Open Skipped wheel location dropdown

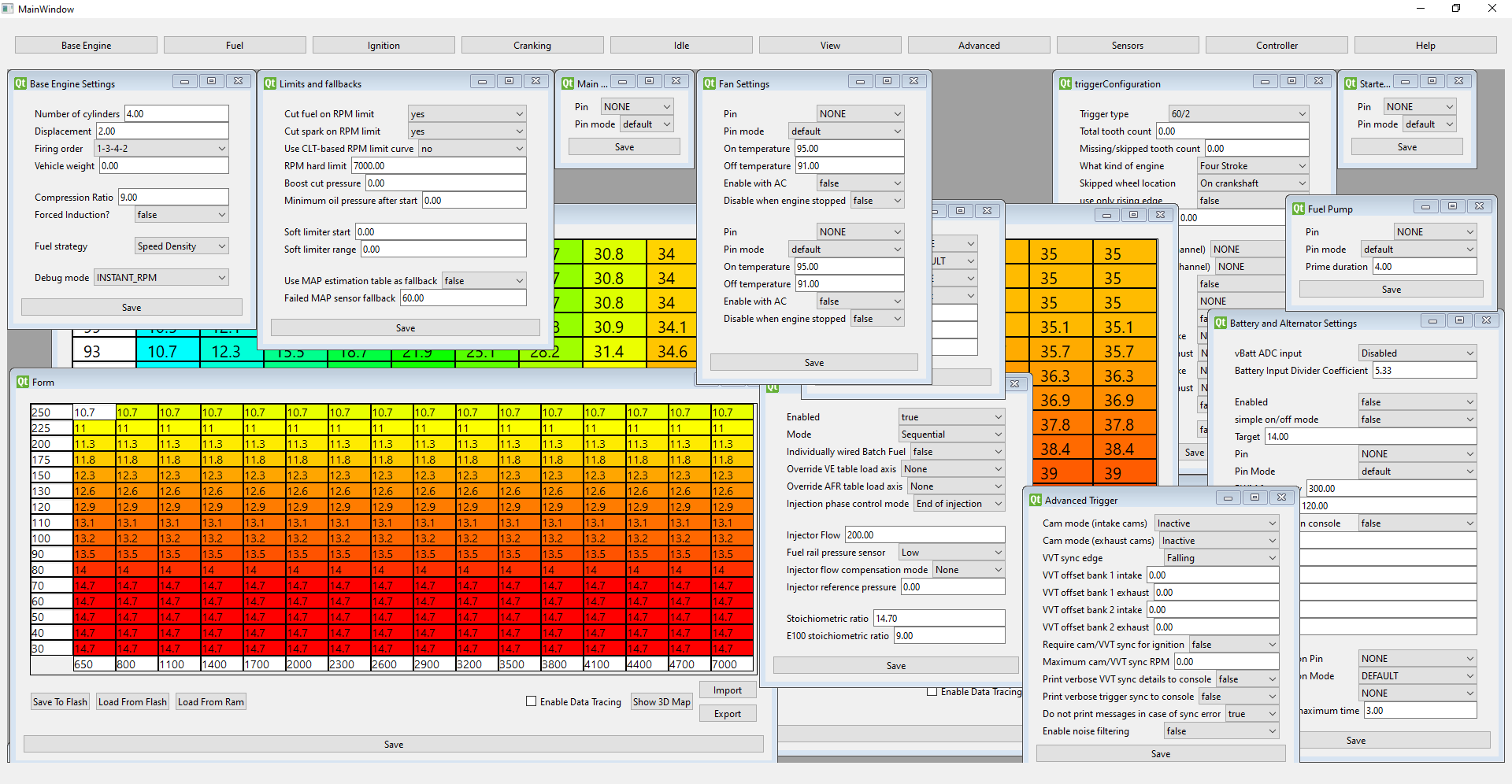click(1253, 183)
